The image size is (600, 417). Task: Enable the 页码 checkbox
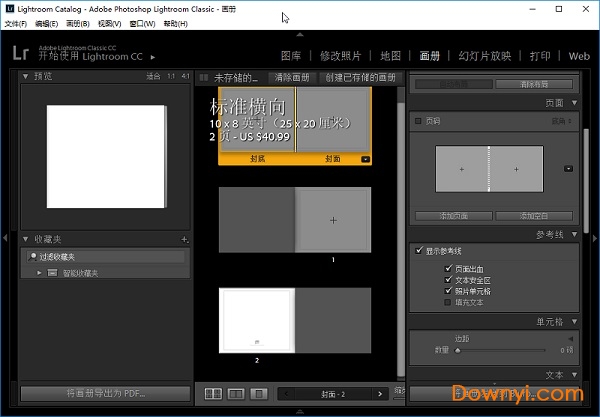tap(418, 121)
